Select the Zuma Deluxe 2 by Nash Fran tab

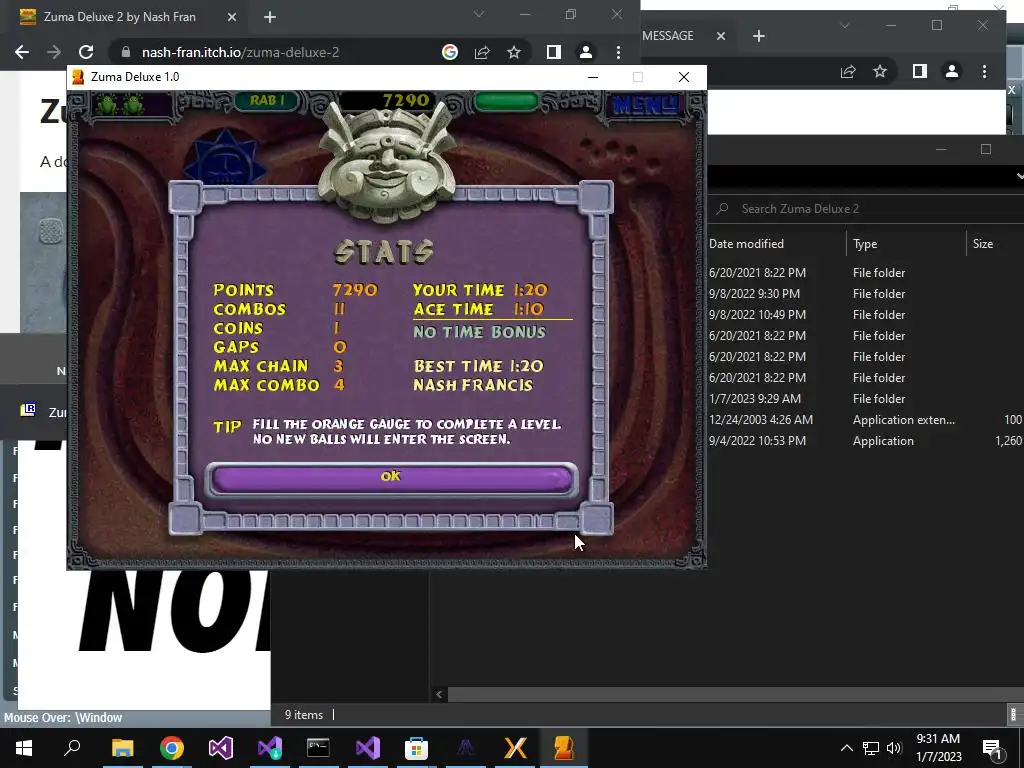click(120, 17)
